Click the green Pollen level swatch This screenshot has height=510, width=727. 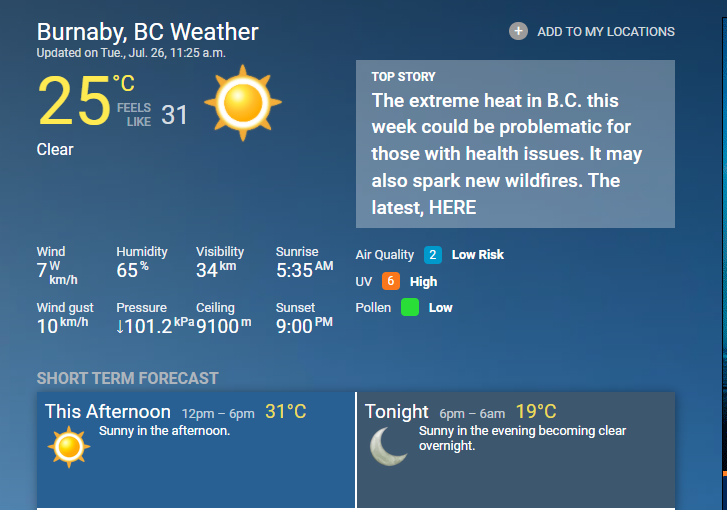(410, 307)
